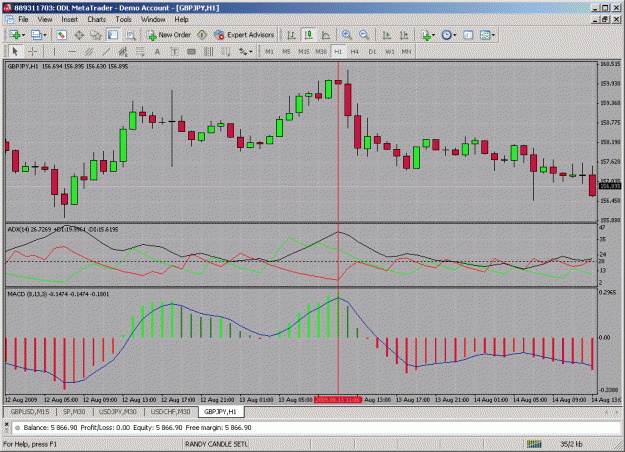Viewport: 625px width, 452px height.
Task: Switch to the USDCHF,M30 chart tab
Action: [171, 412]
